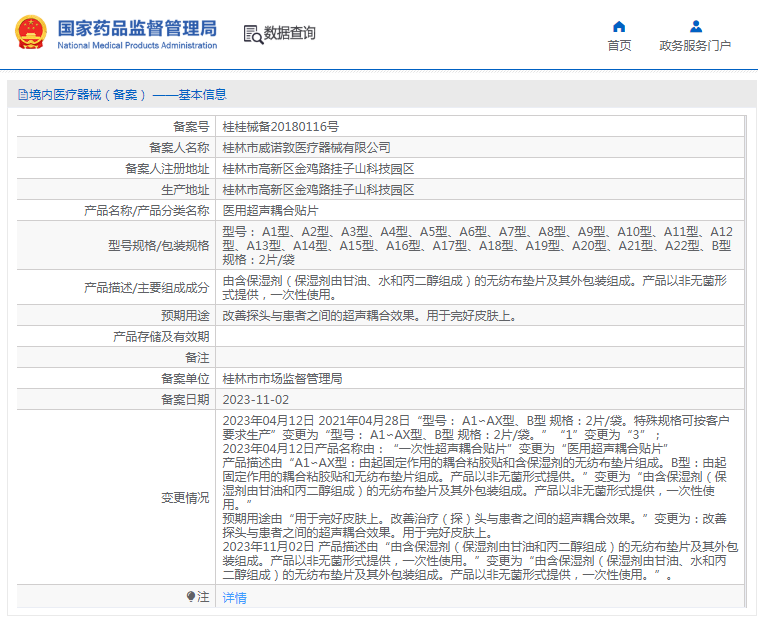Select value 桂桂械备20180116号
Screen dimensions: 758x622
(x=280, y=127)
